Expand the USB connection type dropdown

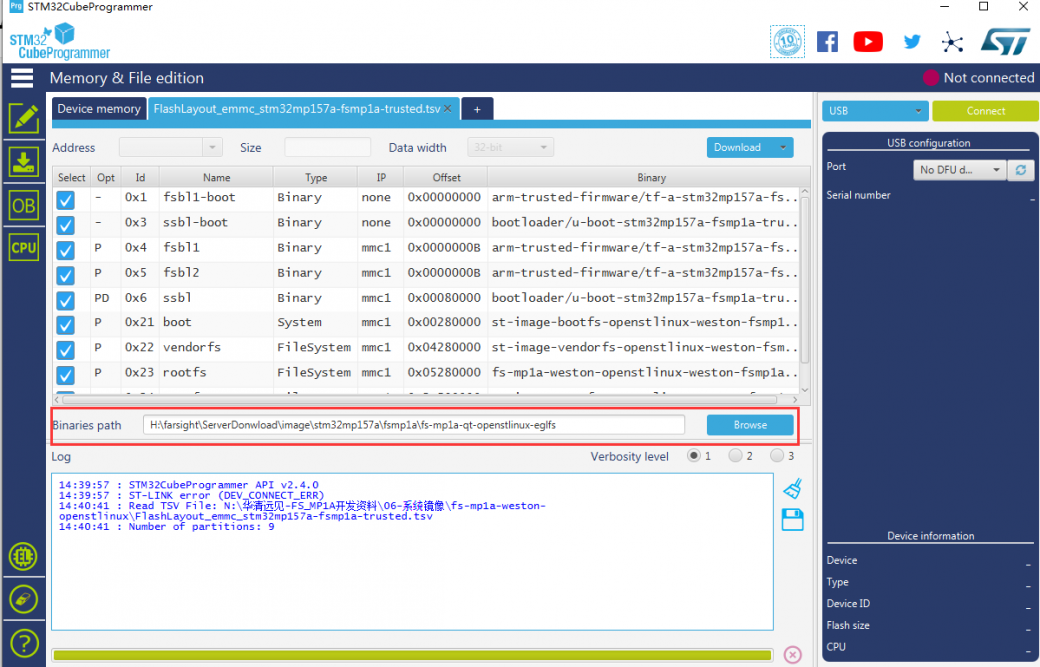(875, 111)
